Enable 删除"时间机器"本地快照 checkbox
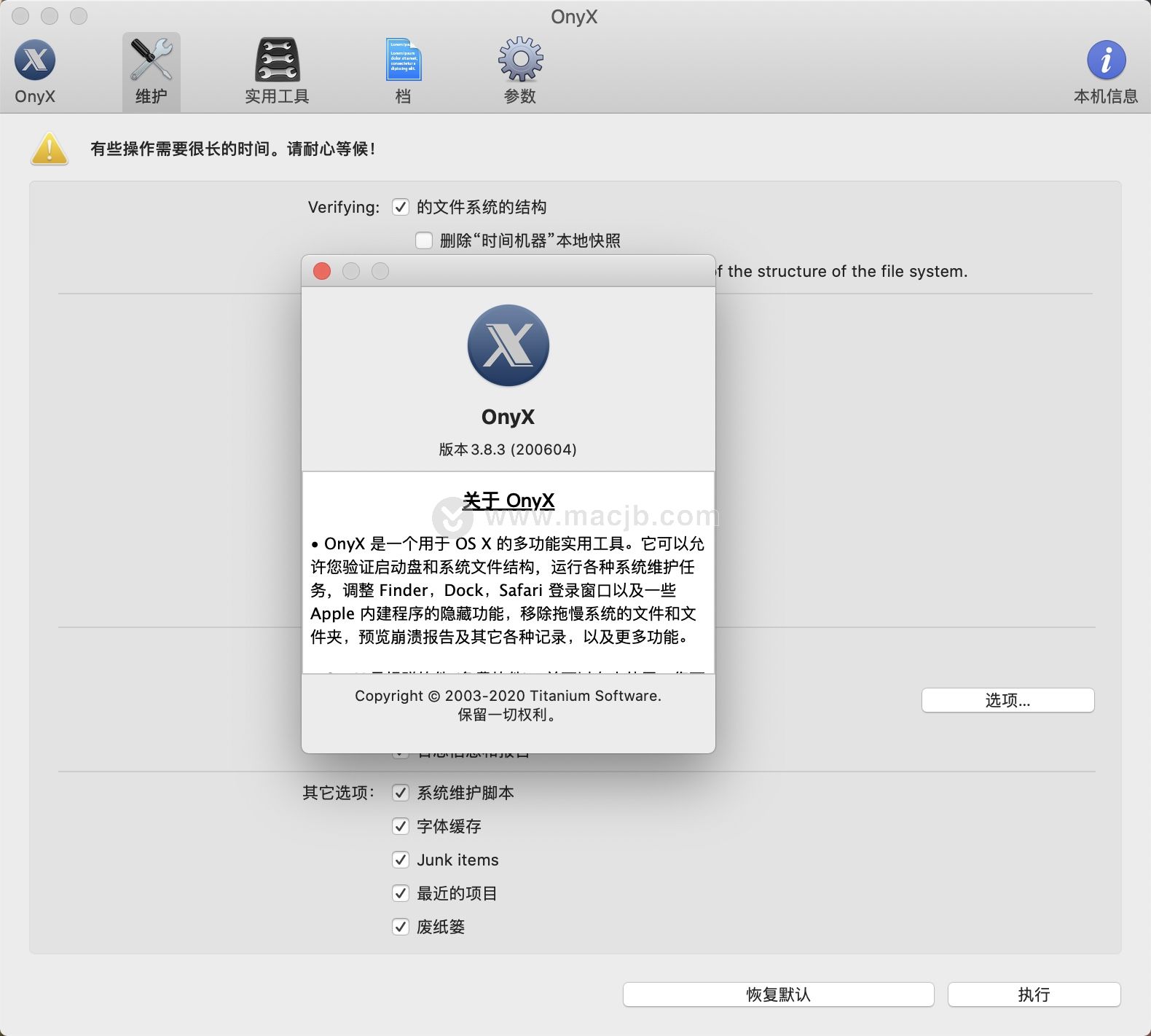This screenshot has height=1036, width=1151. tap(424, 240)
